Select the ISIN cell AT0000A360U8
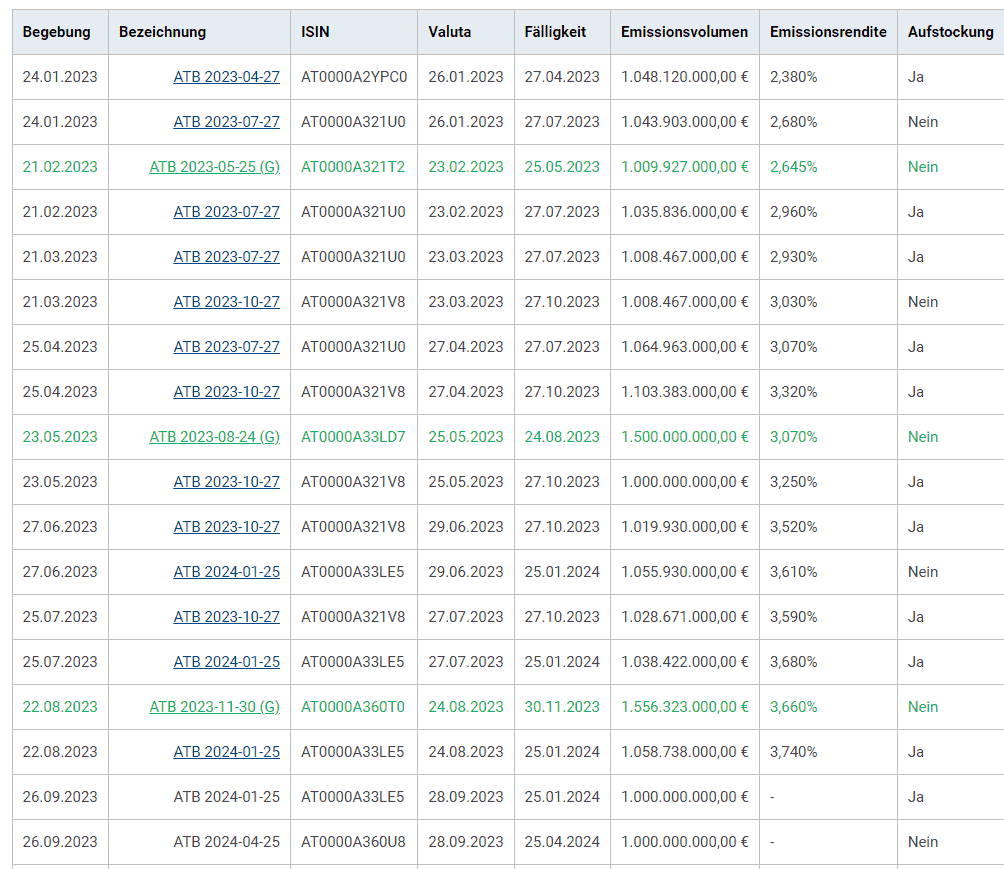The width and height of the screenshot is (1004, 869). (353, 842)
